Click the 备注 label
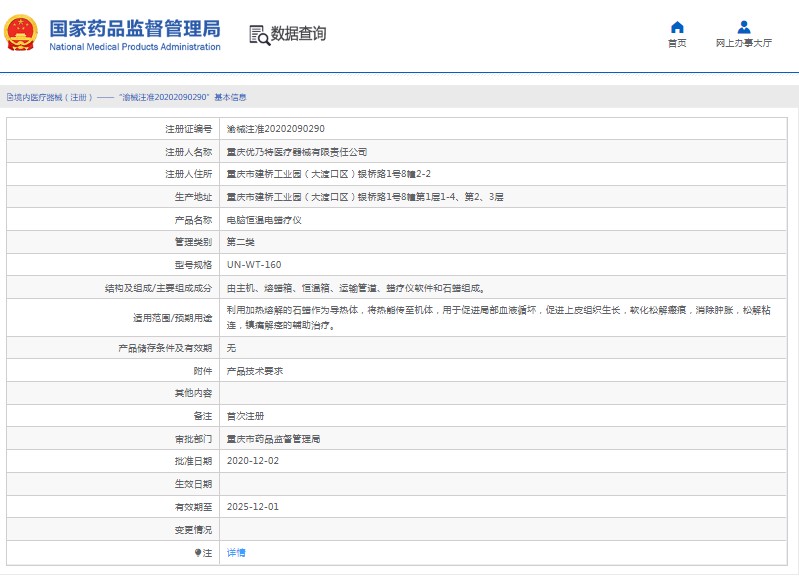 (x=203, y=416)
